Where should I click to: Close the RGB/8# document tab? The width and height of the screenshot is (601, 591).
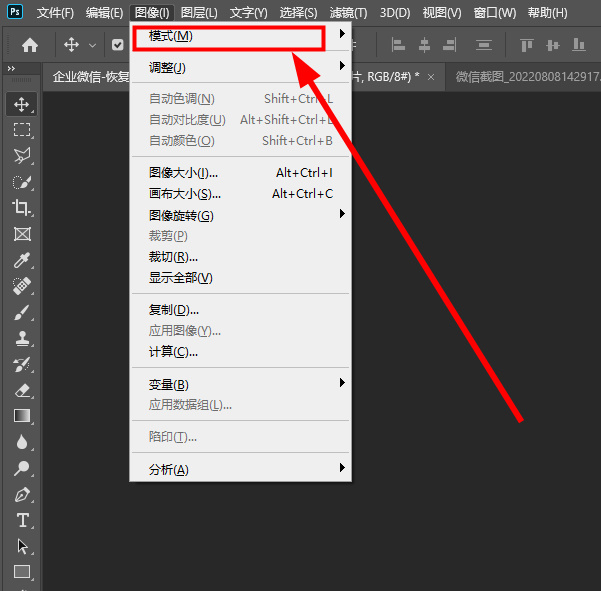(431, 77)
